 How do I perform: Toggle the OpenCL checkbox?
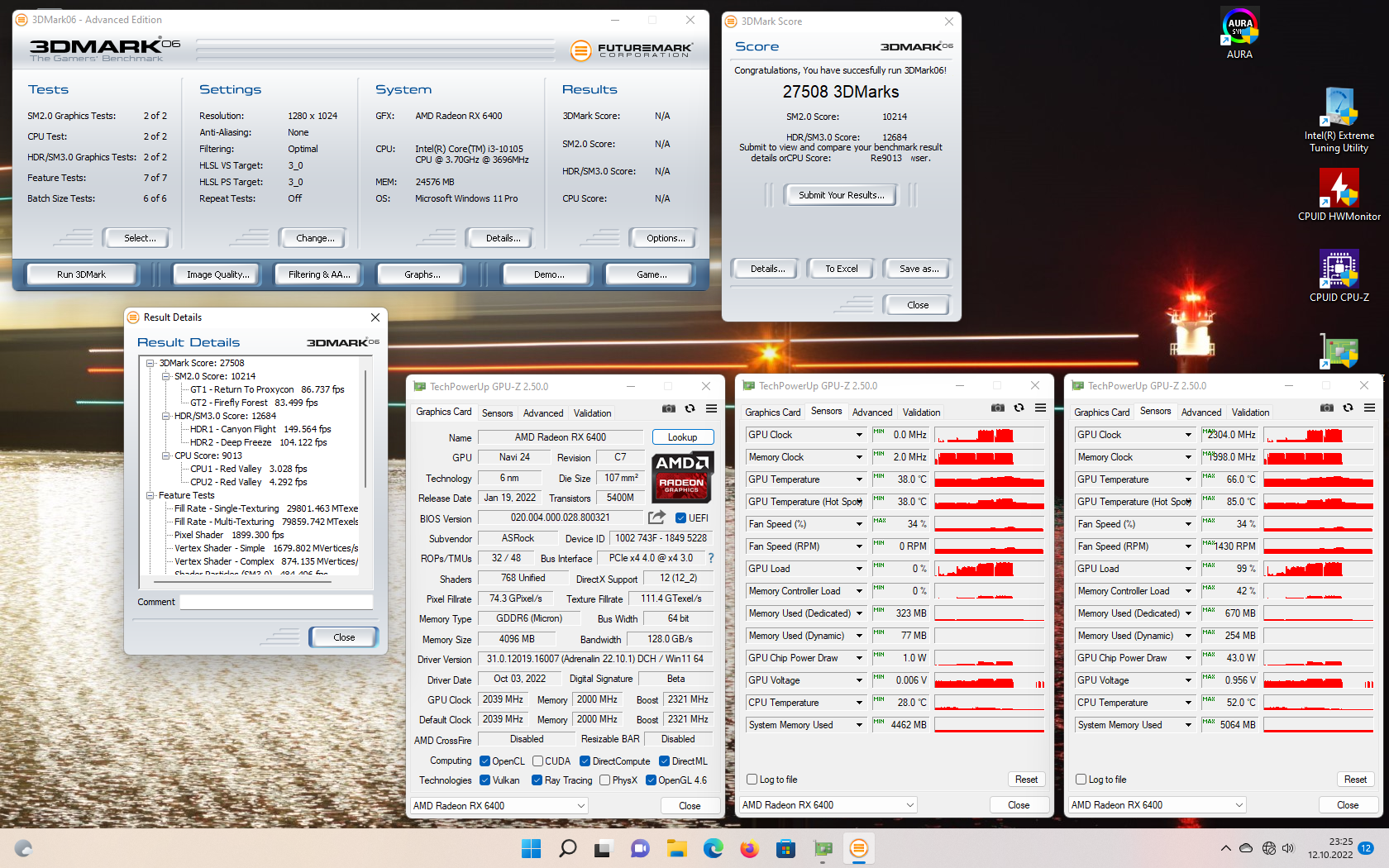[x=484, y=761]
